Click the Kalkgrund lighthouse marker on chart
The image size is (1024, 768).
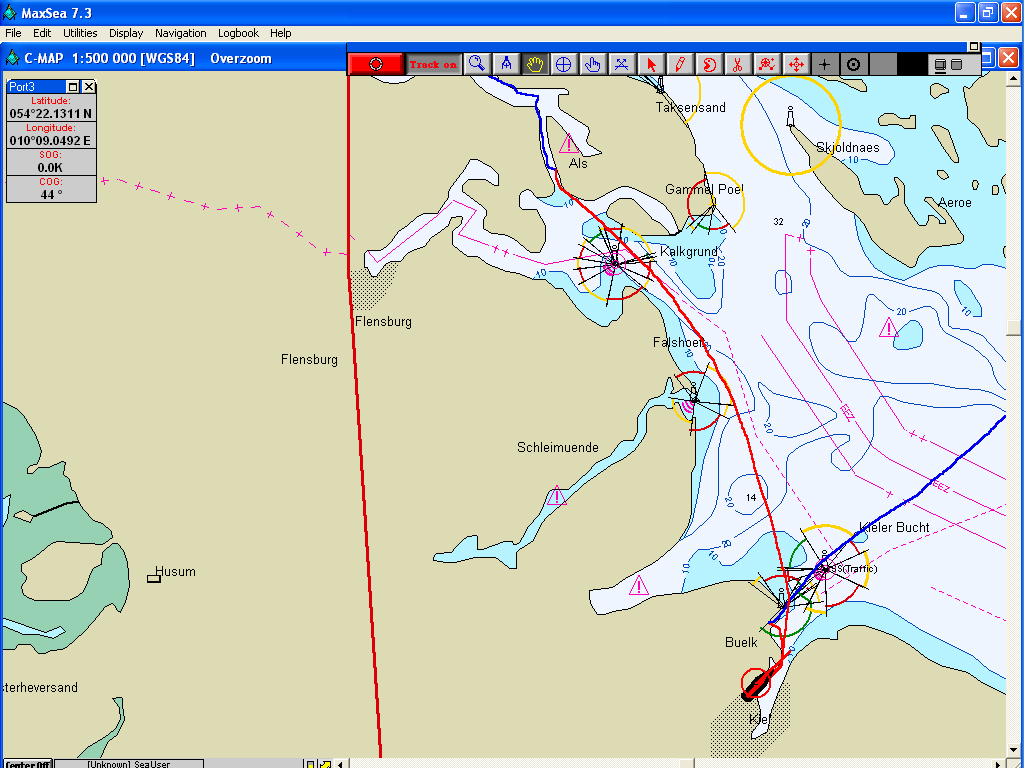pyautogui.click(x=612, y=262)
